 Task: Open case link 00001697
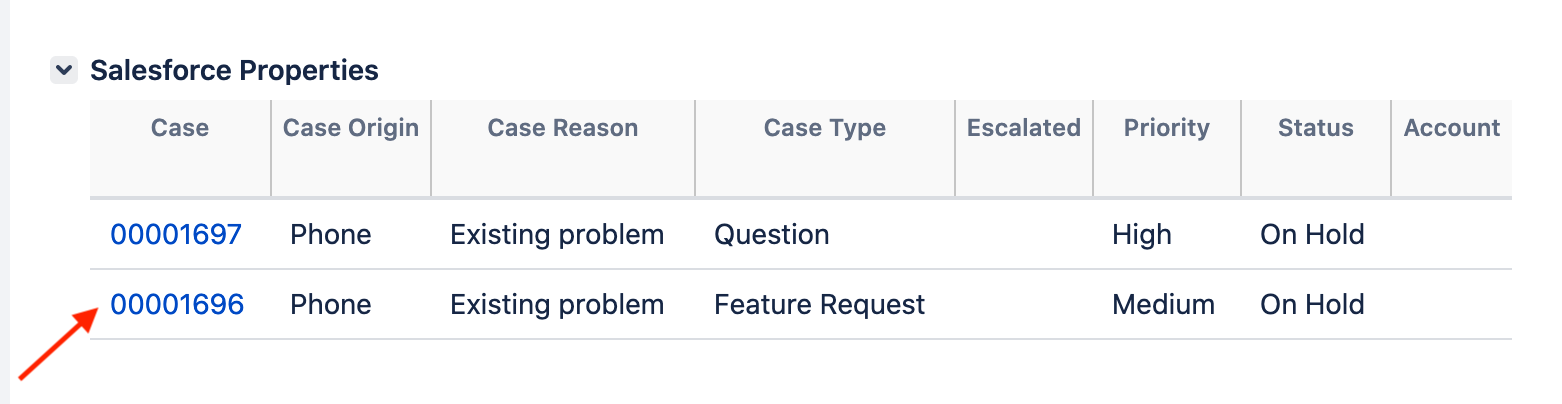176,235
